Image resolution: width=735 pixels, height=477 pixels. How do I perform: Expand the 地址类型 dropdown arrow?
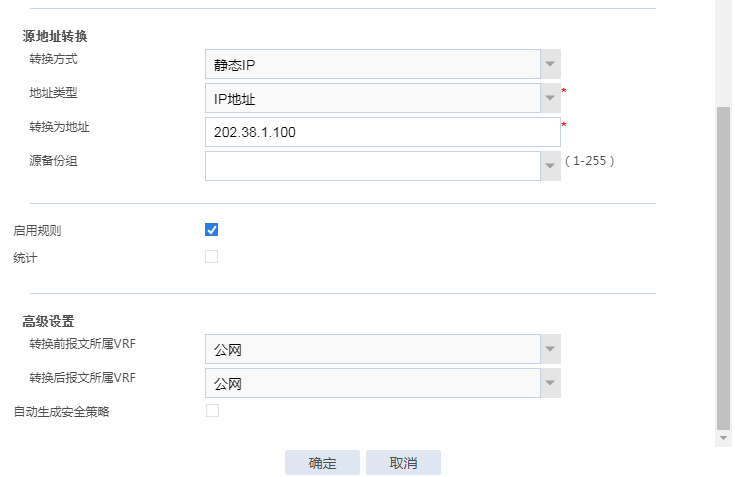click(550, 98)
